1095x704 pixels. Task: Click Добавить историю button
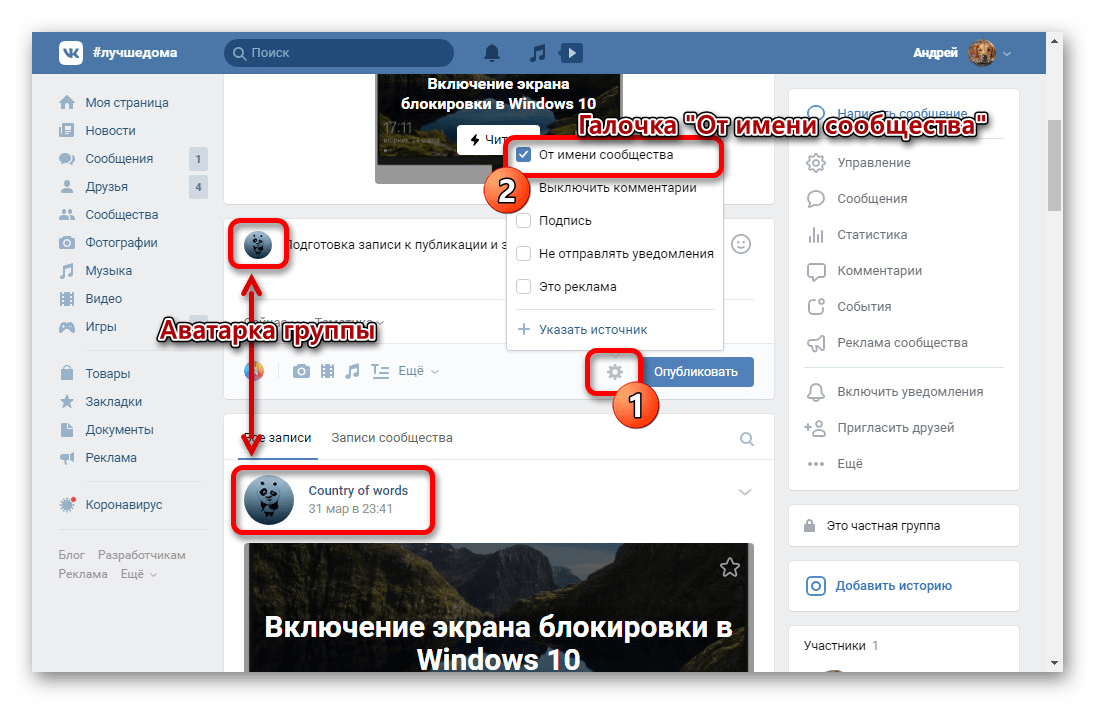[904, 586]
